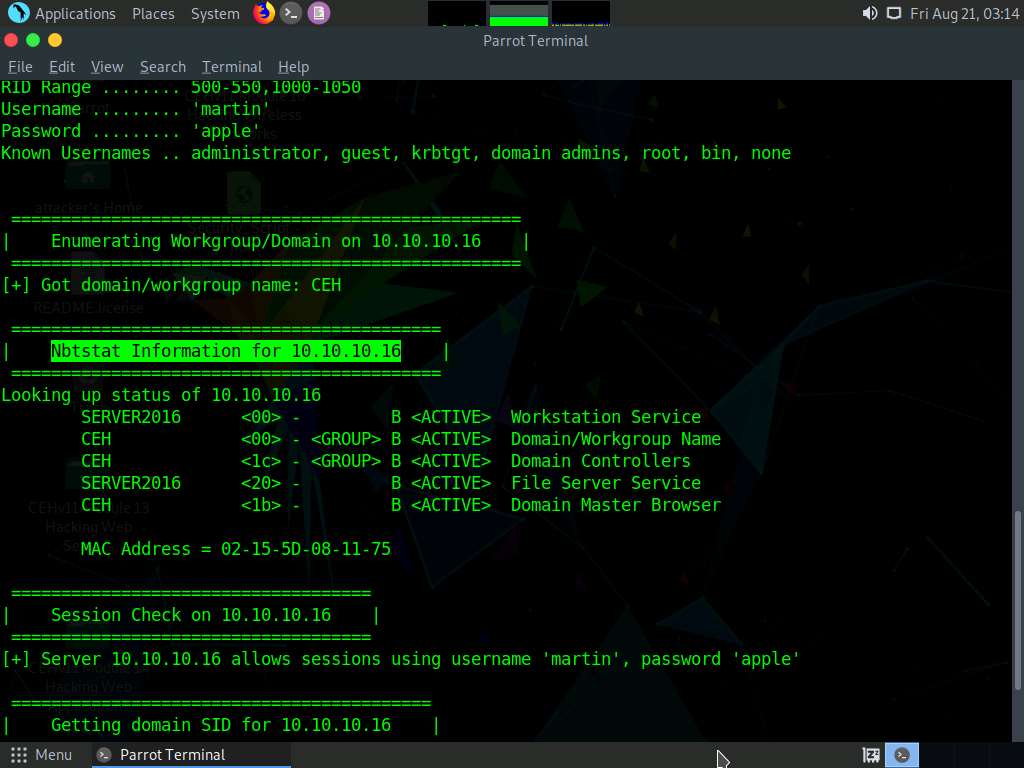Click the green window button

[33, 40]
